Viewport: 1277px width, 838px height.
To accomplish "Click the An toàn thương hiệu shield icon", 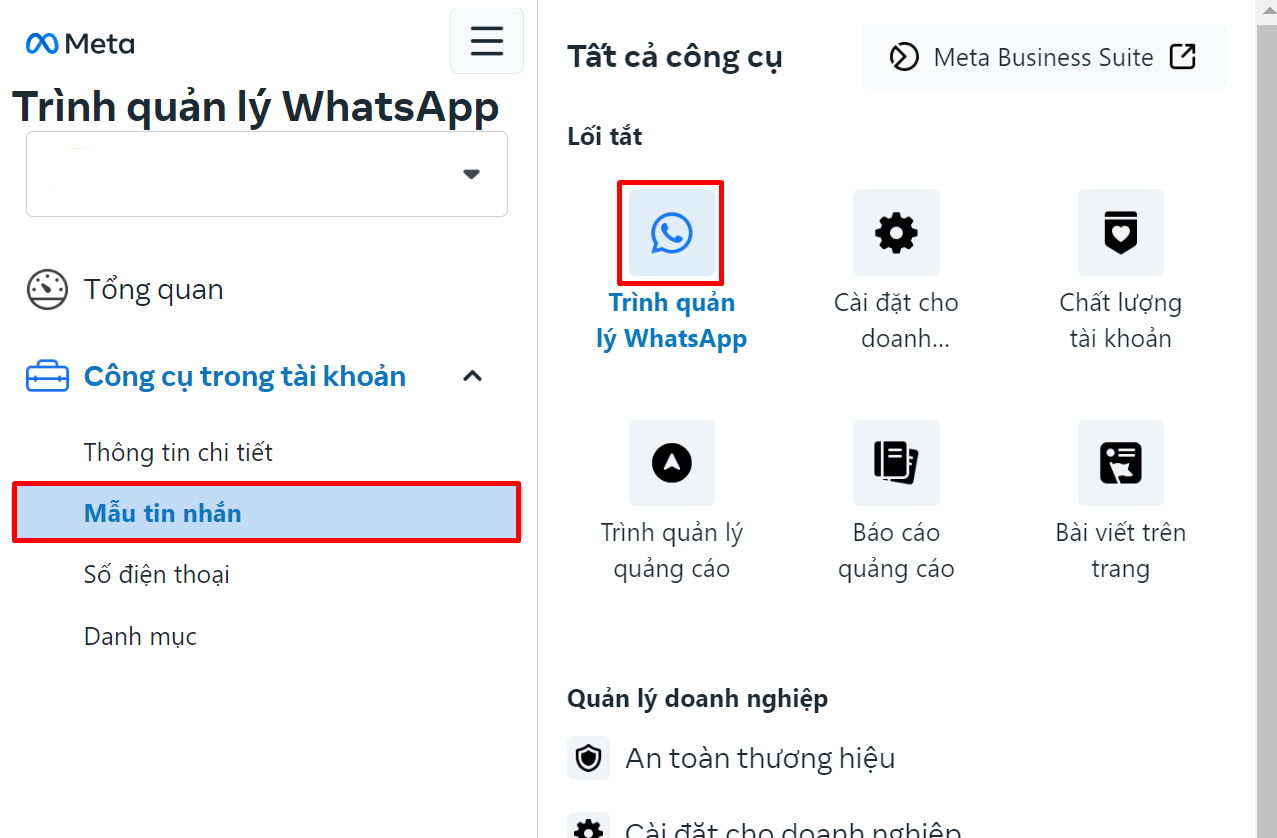I will (588, 759).
